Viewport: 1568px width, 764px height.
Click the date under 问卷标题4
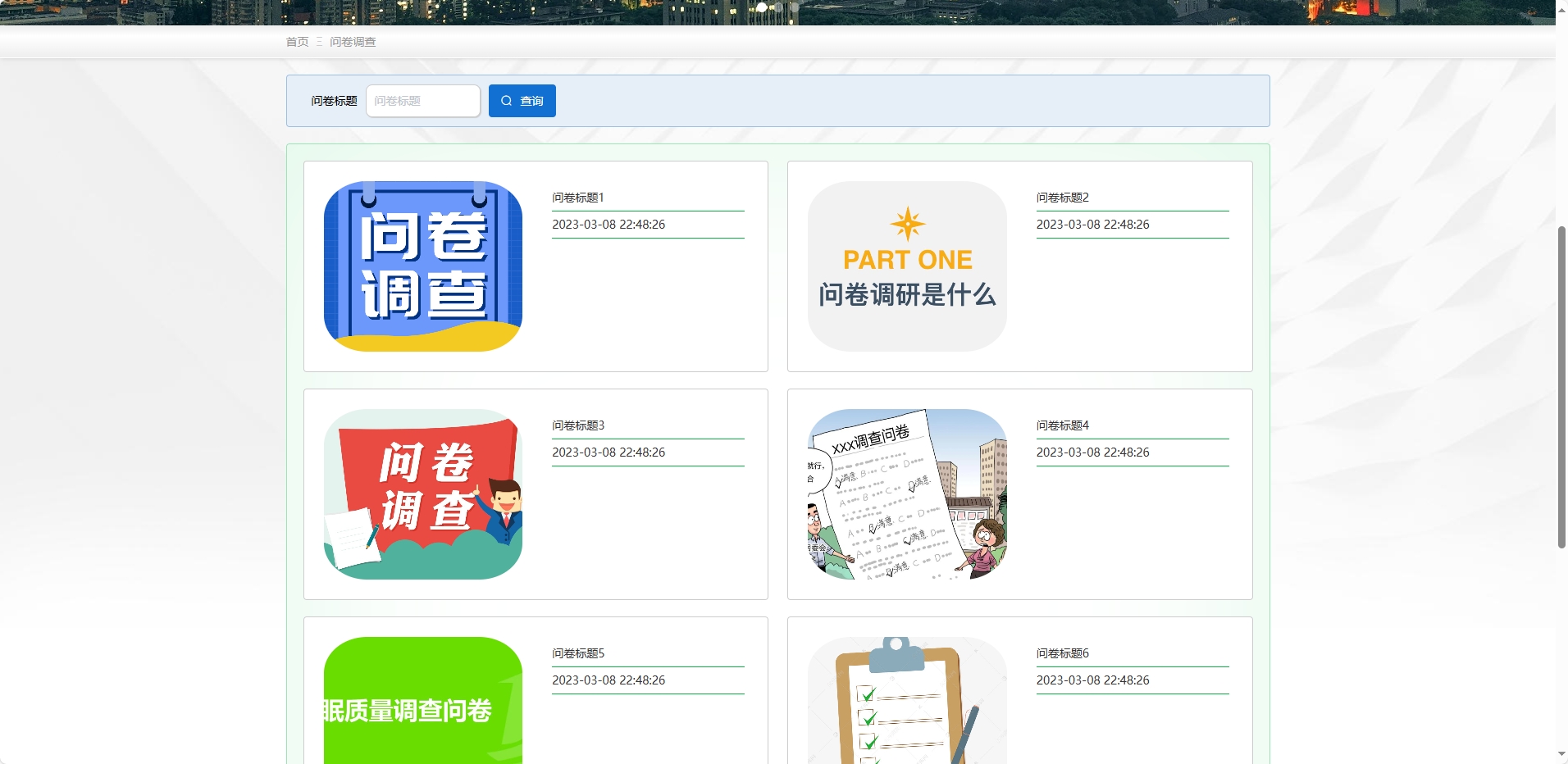[x=1093, y=452]
